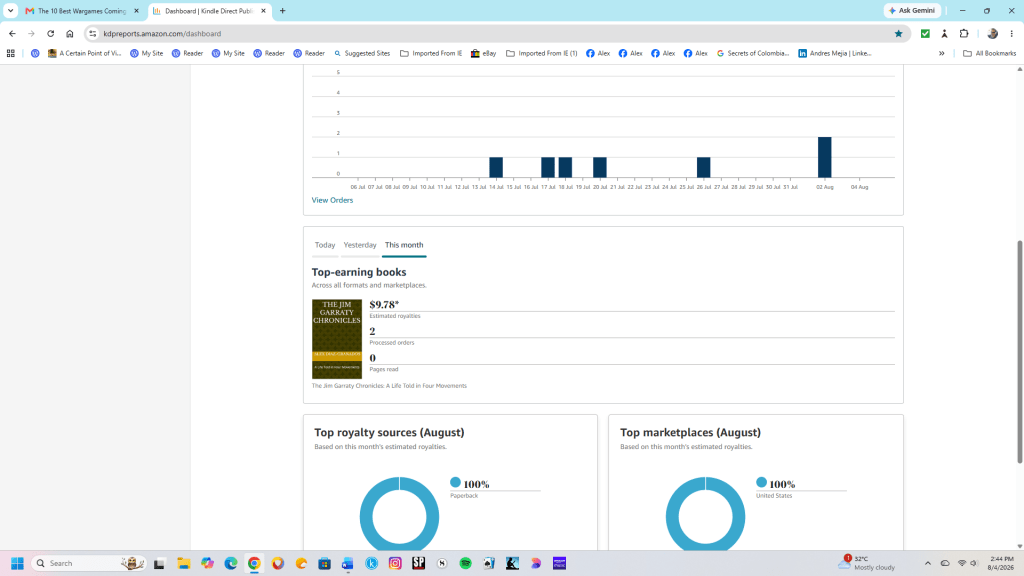Show Today's top-earning books
The width and height of the screenshot is (1024, 576).
[325, 245]
